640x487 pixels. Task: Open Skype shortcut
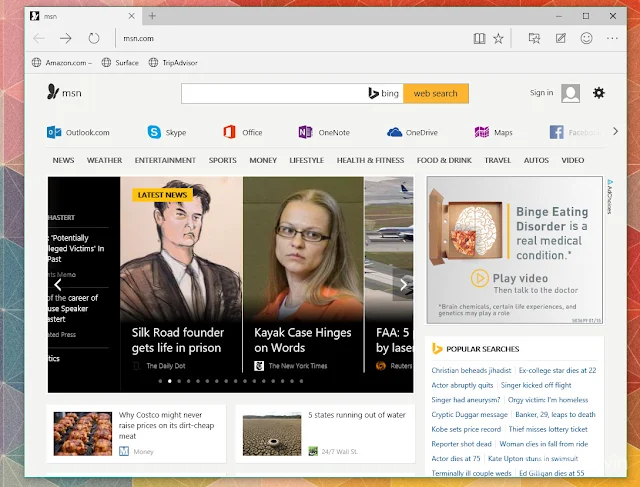167,132
